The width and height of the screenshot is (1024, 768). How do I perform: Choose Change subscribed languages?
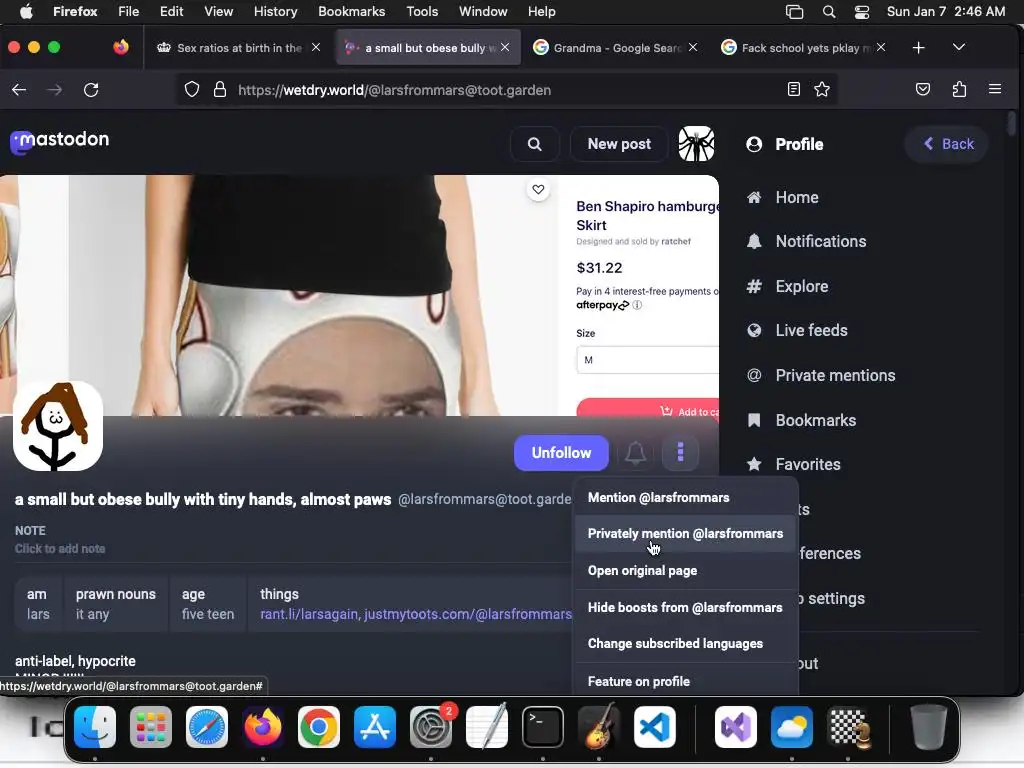point(686,644)
